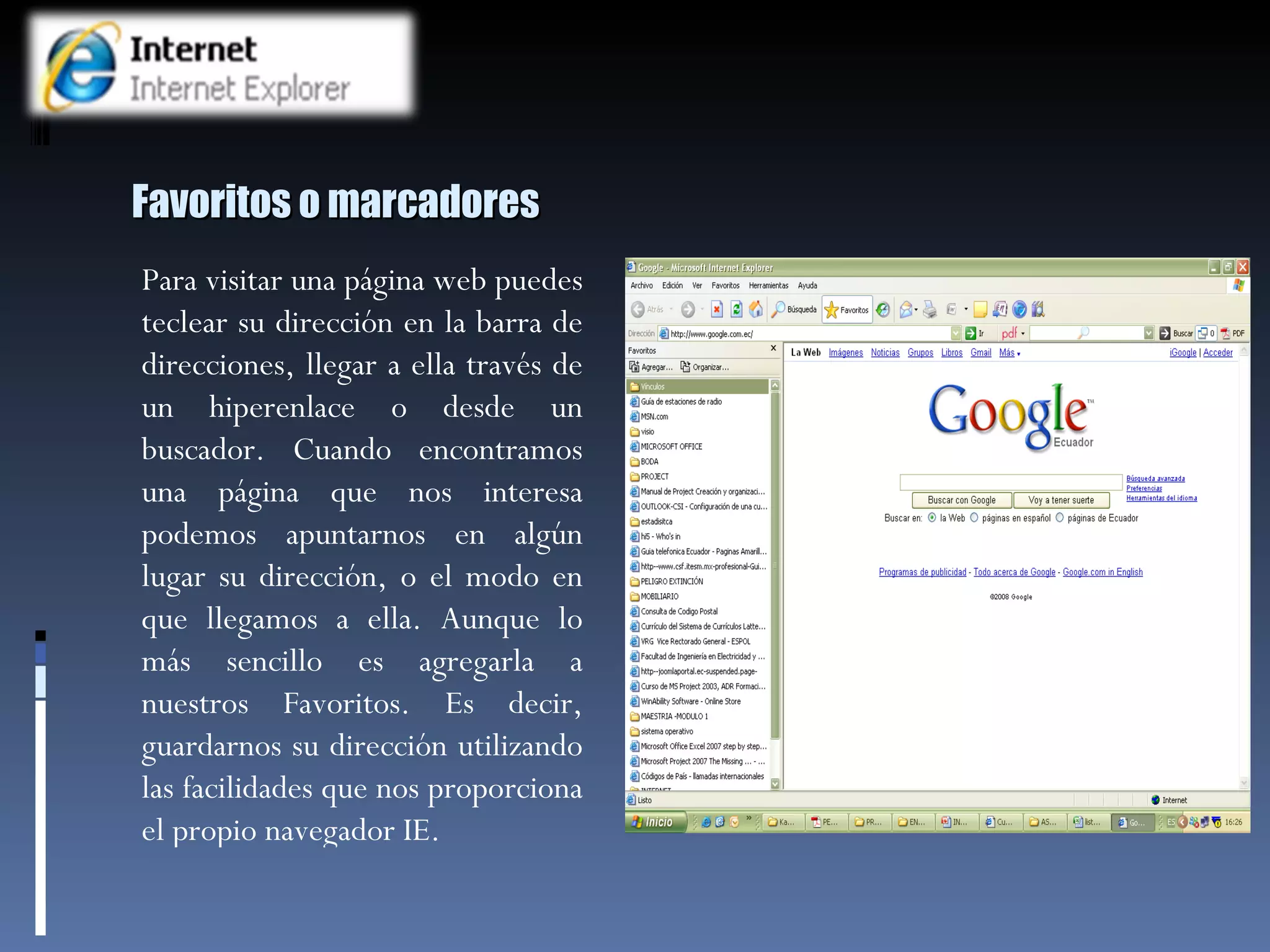1270x952 pixels.
Task: Click the Stop loading red X icon
Action: [717, 309]
